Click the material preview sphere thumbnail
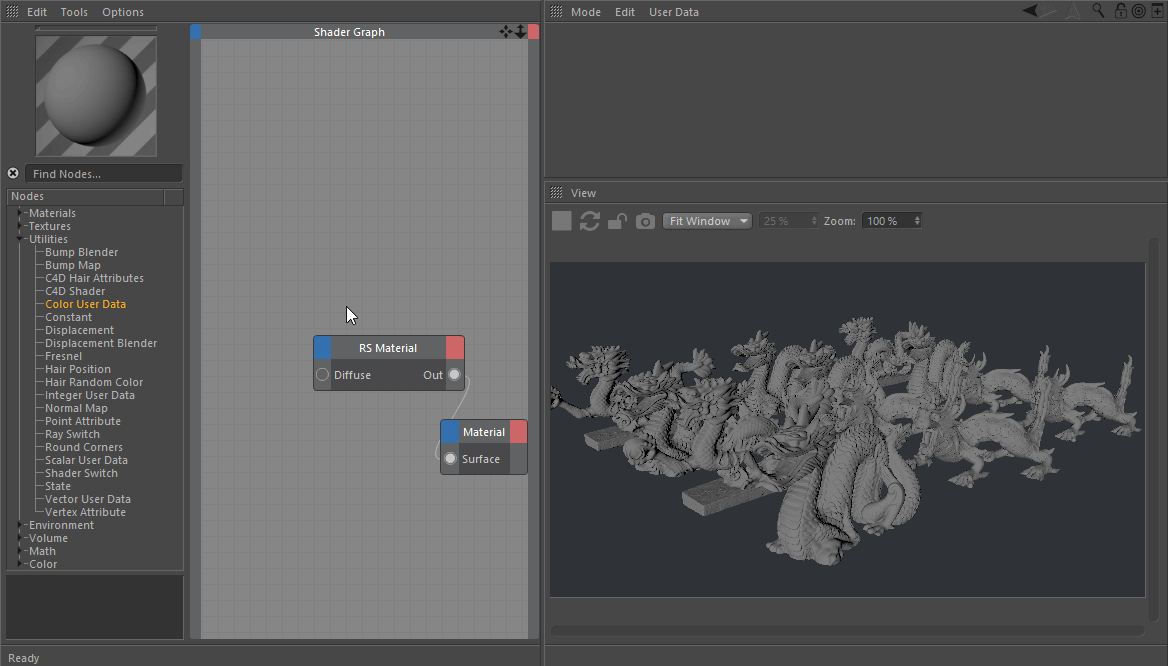1168x666 pixels. click(96, 96)
